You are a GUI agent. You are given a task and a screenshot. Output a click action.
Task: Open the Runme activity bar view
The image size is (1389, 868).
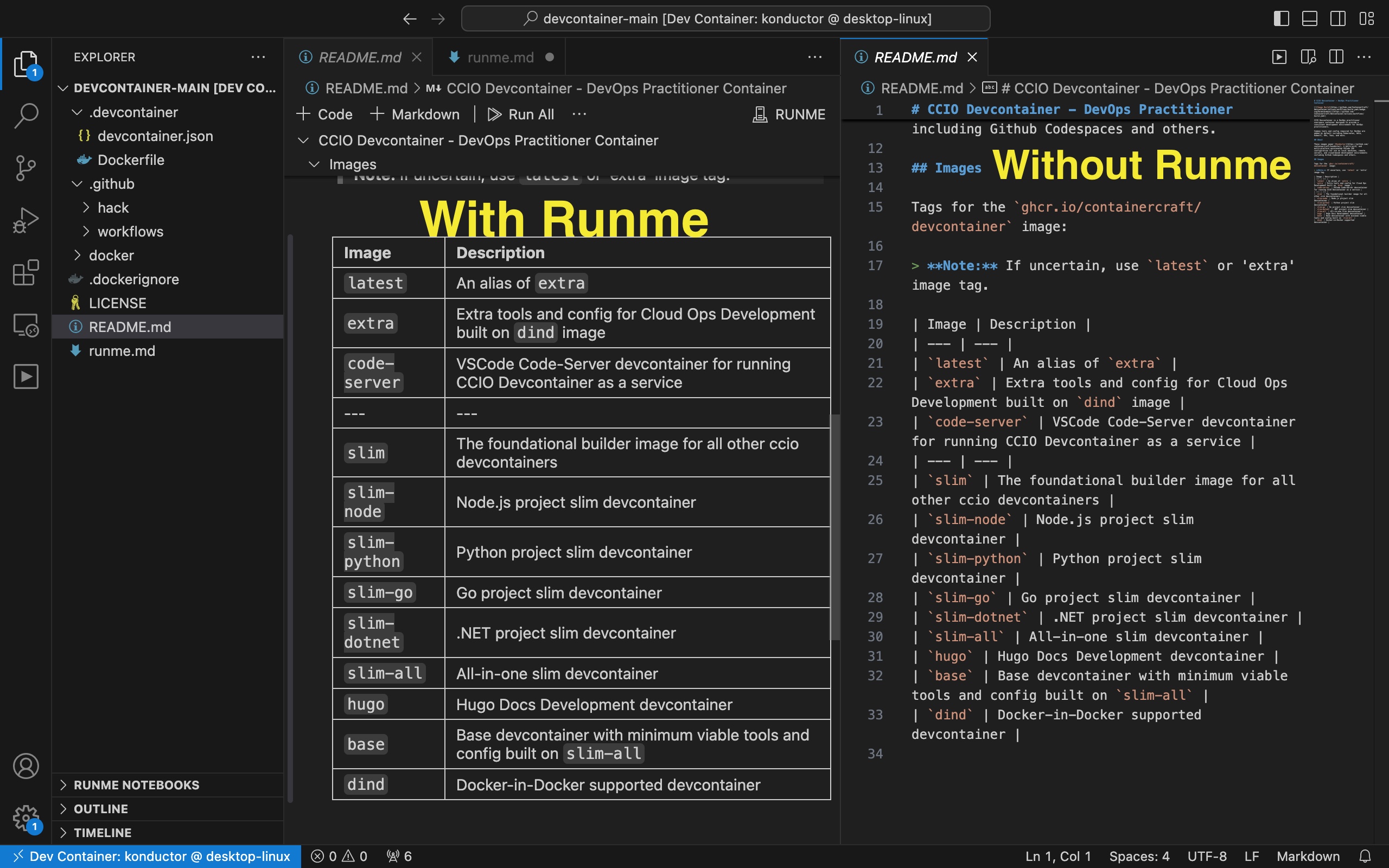[26, 376]
